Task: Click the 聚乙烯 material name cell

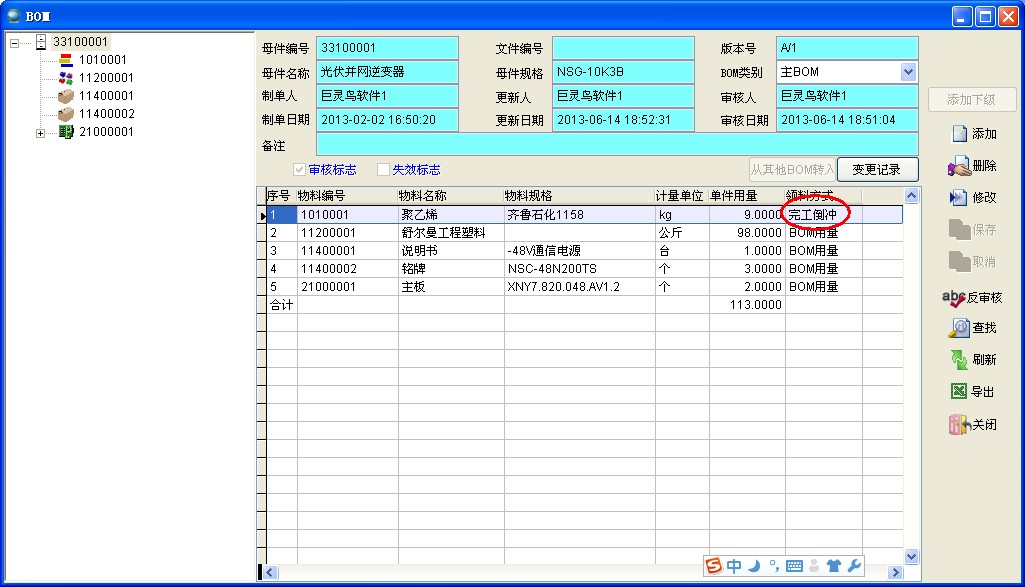Action: (x=451, y=214)
